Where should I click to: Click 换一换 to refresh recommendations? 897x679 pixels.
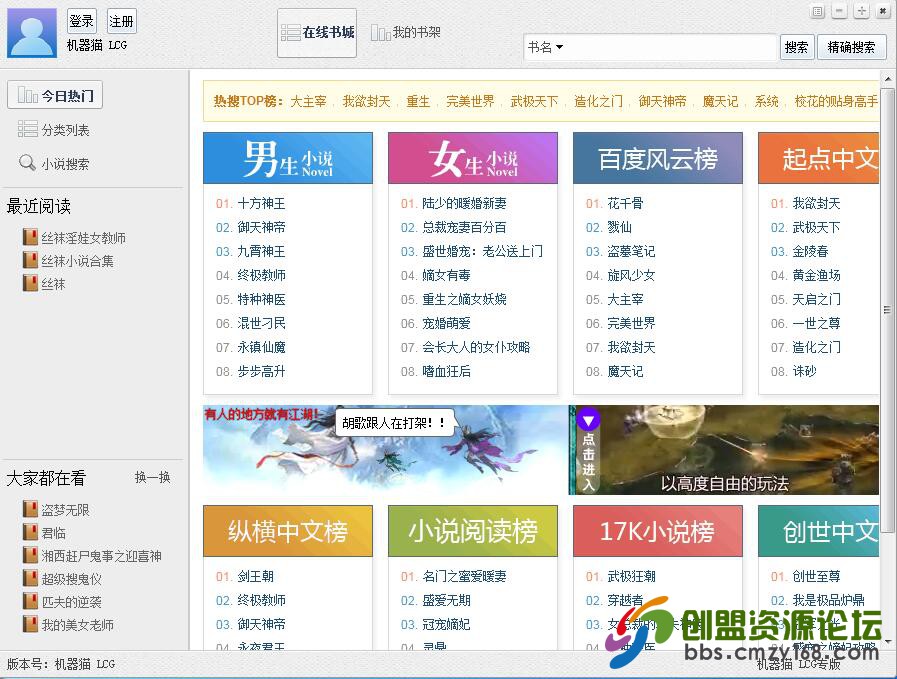[x=152, y=477]
